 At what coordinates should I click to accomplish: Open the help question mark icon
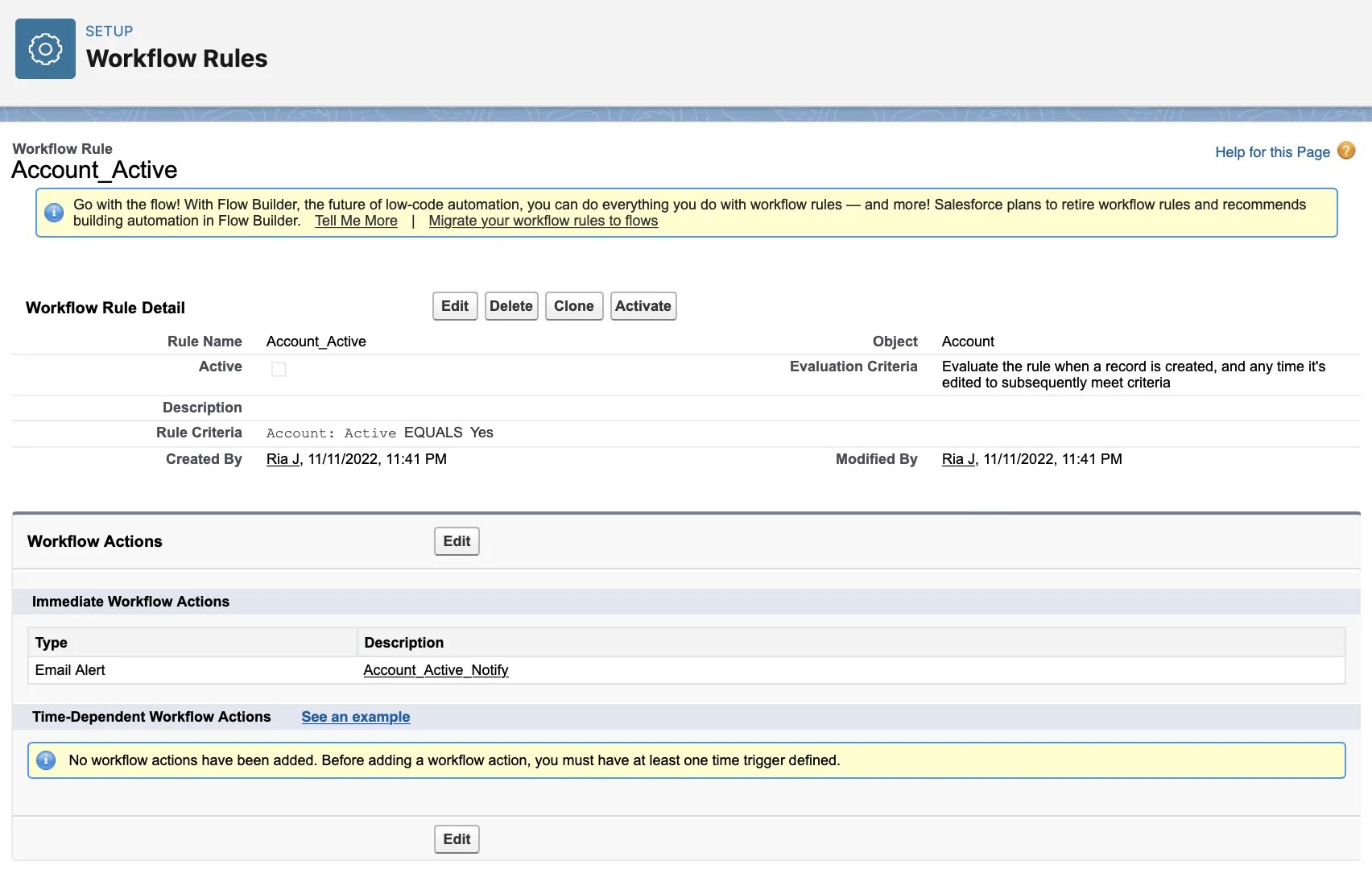point(1346,151)
